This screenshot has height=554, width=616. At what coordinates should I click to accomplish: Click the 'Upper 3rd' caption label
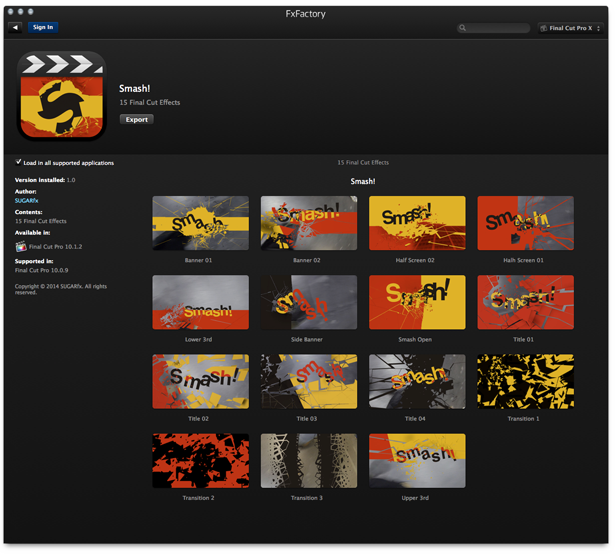tap(415, 498)
